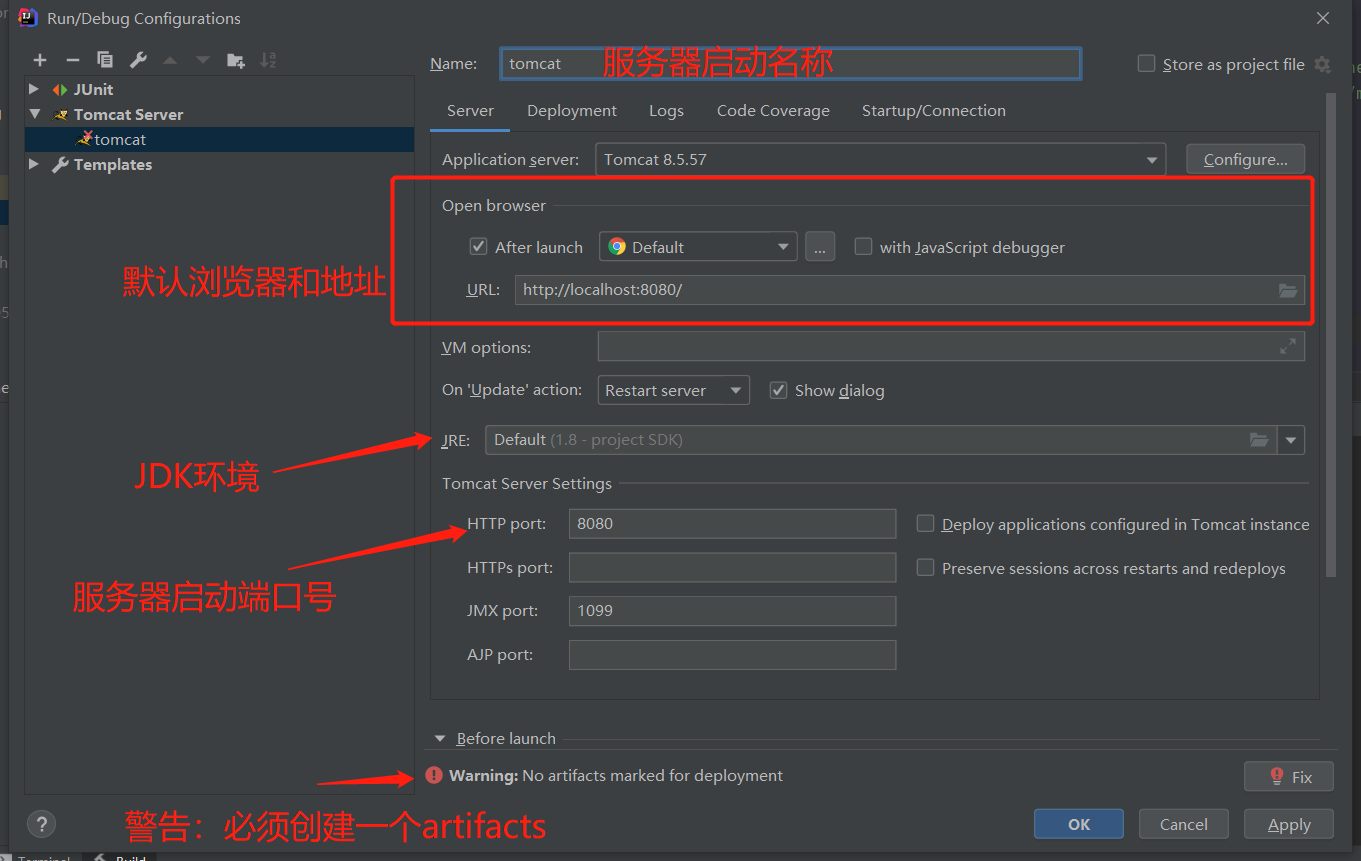Remove configuration with minus icon
Screen dimensions: 1361x861
[72, 60]
